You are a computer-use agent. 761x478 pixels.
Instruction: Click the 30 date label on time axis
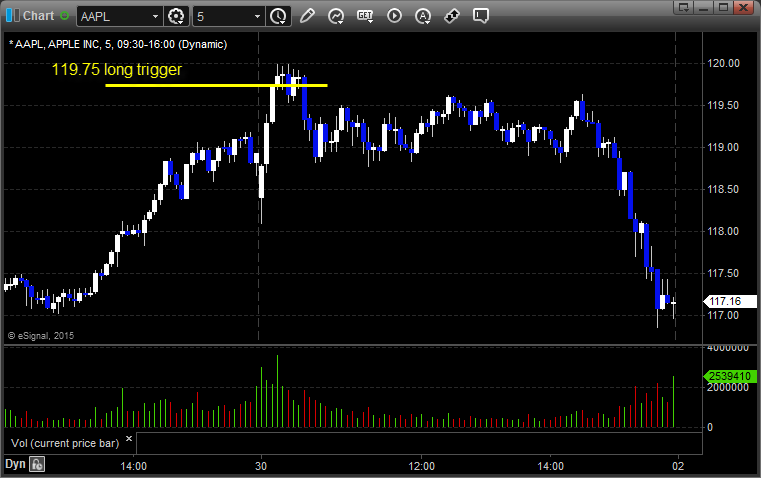(261, 466)
